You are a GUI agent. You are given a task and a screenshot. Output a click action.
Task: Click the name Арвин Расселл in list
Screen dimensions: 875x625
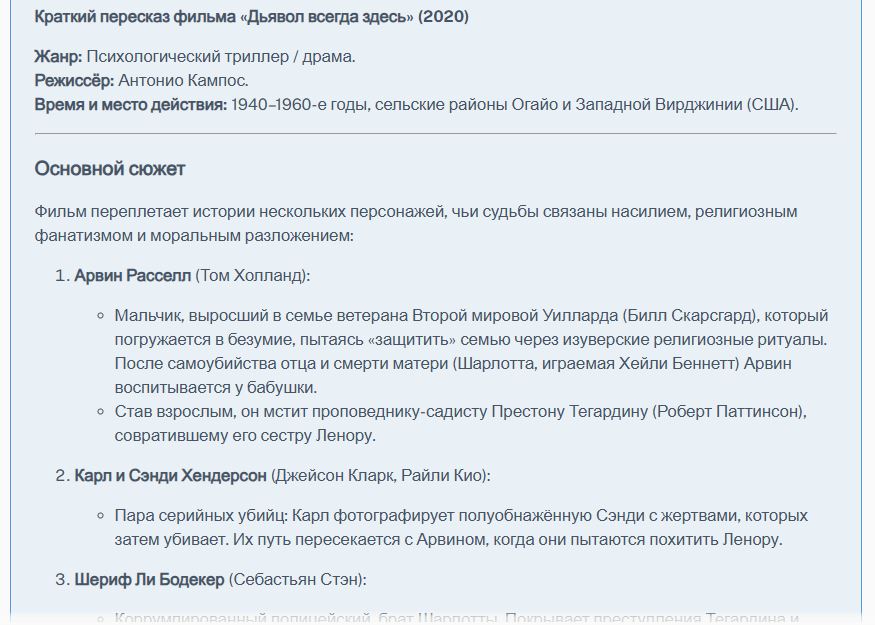pos(133,276)
